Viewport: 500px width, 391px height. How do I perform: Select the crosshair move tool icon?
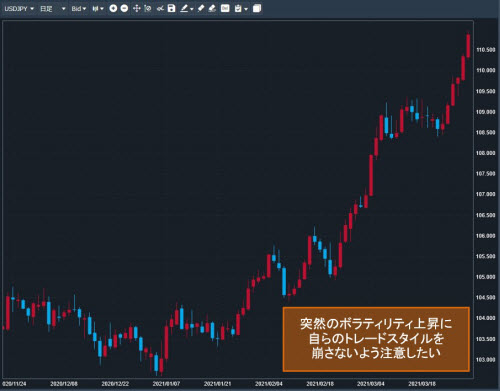137,8
